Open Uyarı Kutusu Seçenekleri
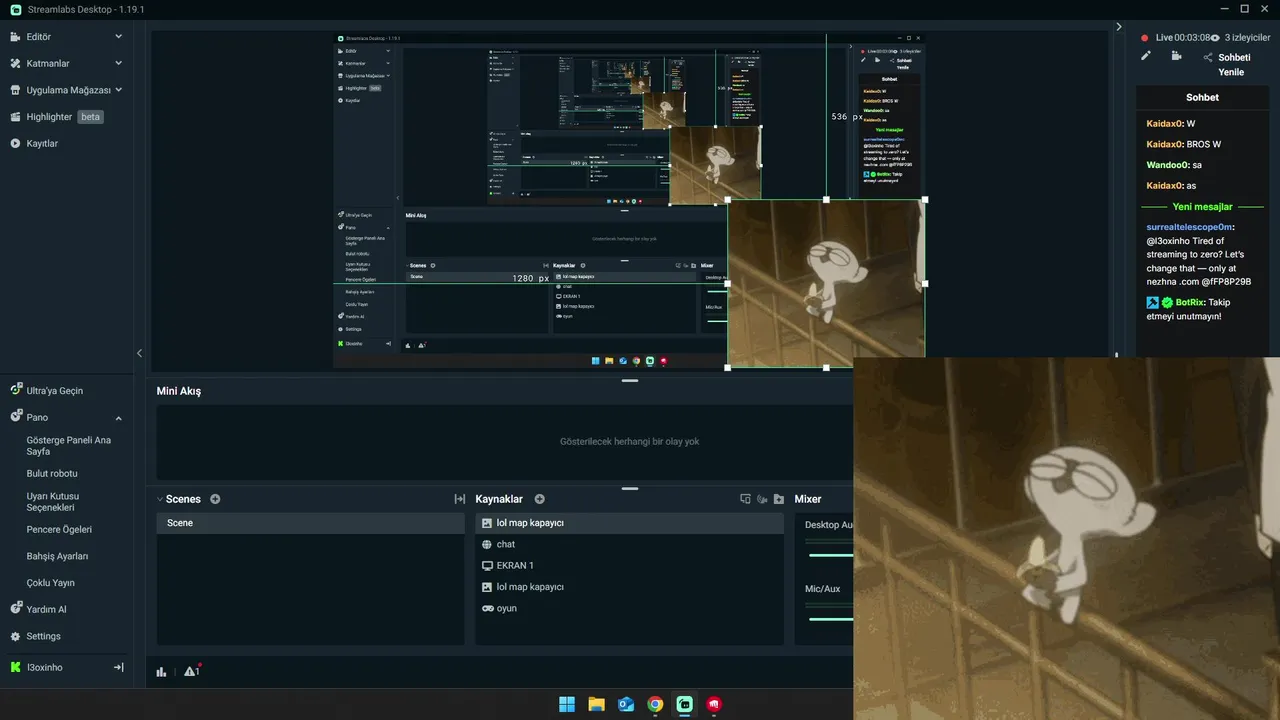 click(53, 501)
